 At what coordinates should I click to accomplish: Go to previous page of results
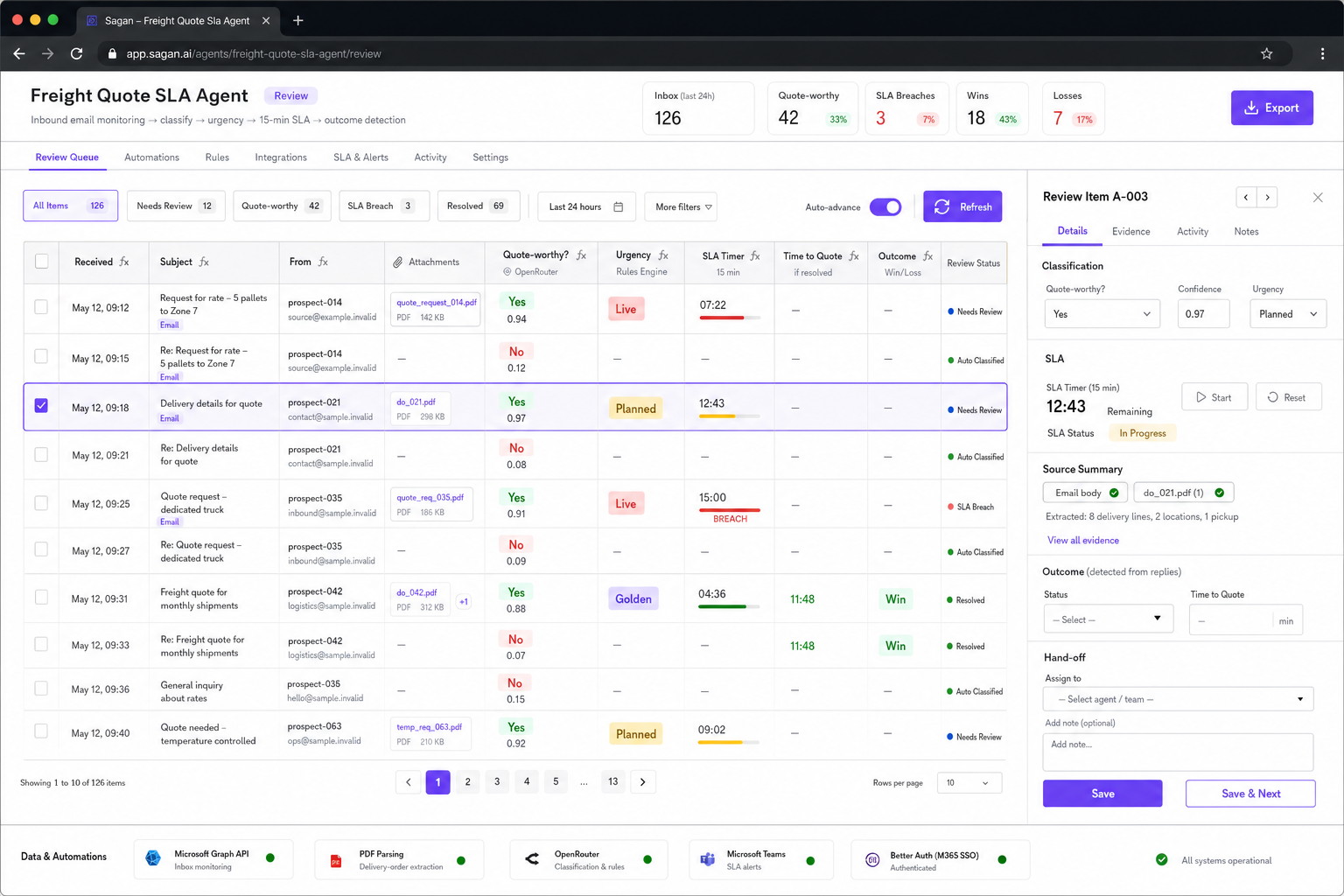click(408, 782)
